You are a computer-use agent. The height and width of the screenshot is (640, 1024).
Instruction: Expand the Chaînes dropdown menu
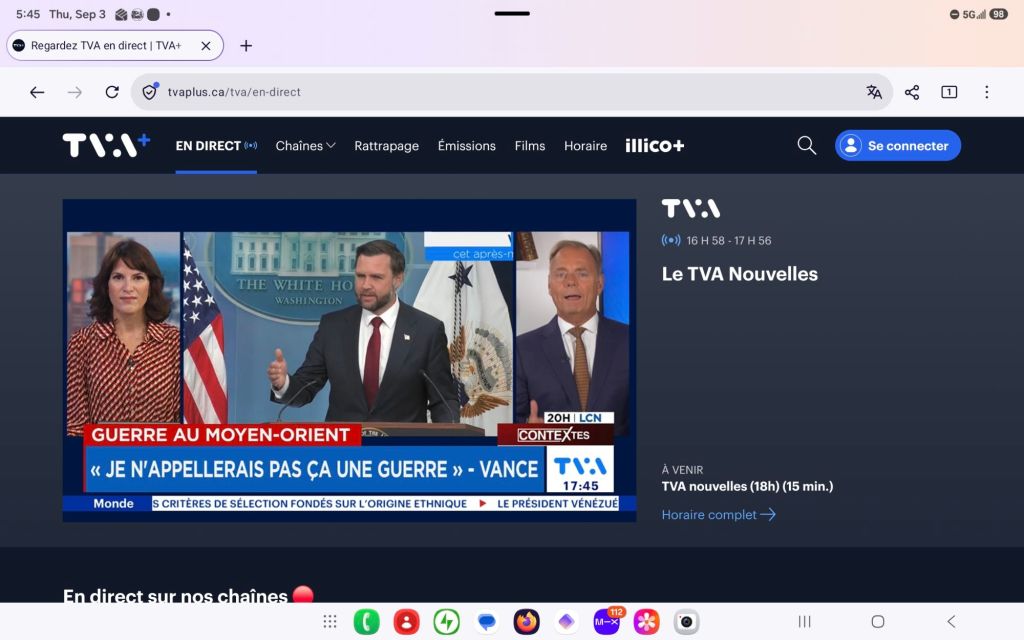tap(305, 146)
